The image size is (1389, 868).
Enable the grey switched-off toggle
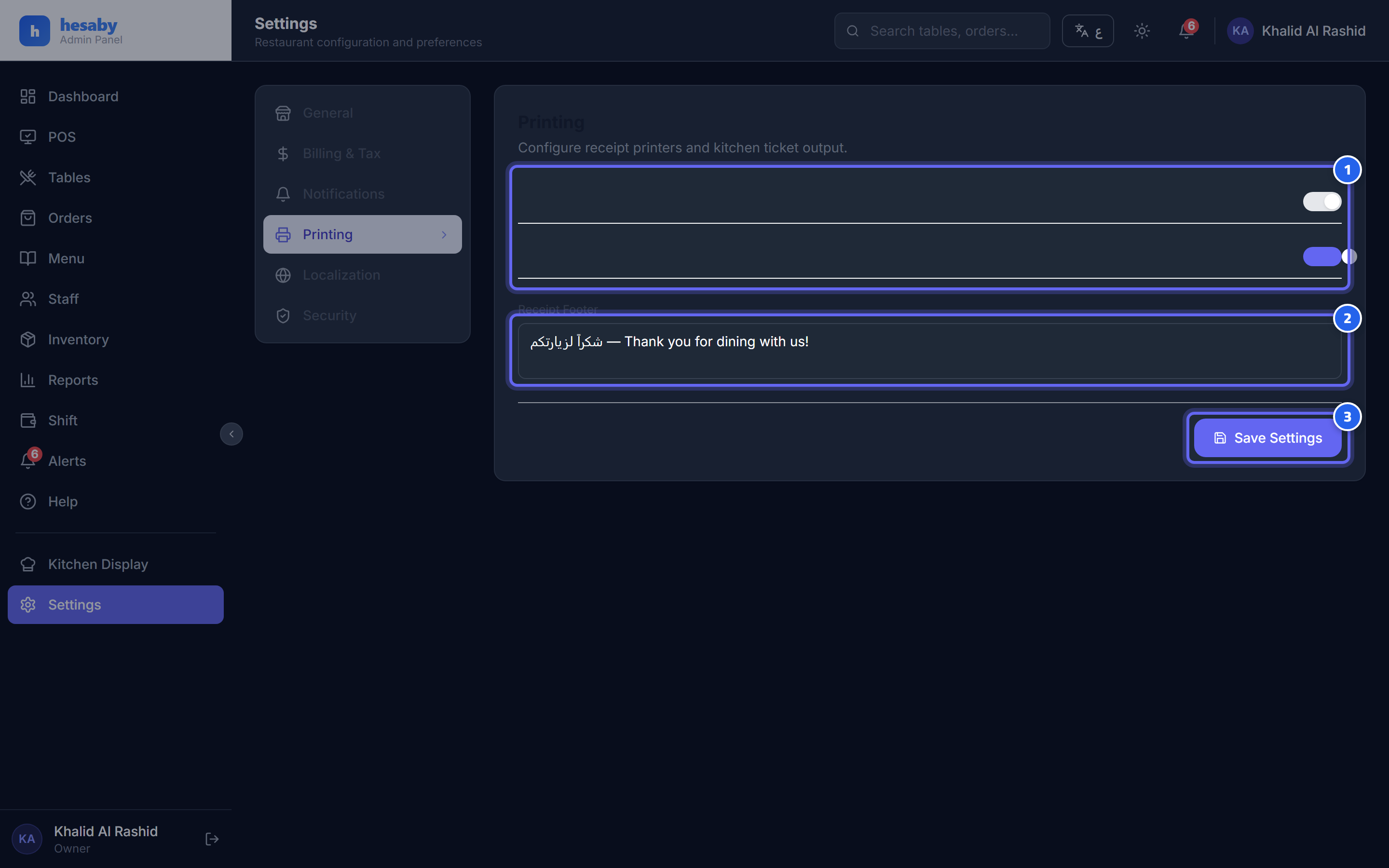(1322, 202)
